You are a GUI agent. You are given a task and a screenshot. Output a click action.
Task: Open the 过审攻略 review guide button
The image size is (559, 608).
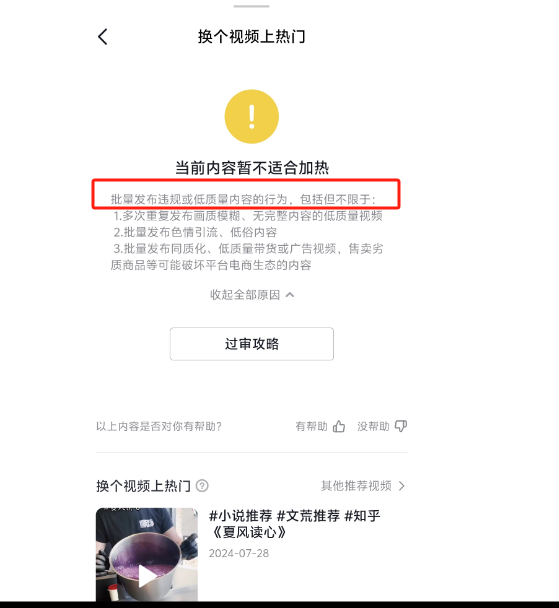tap(252, 344)
